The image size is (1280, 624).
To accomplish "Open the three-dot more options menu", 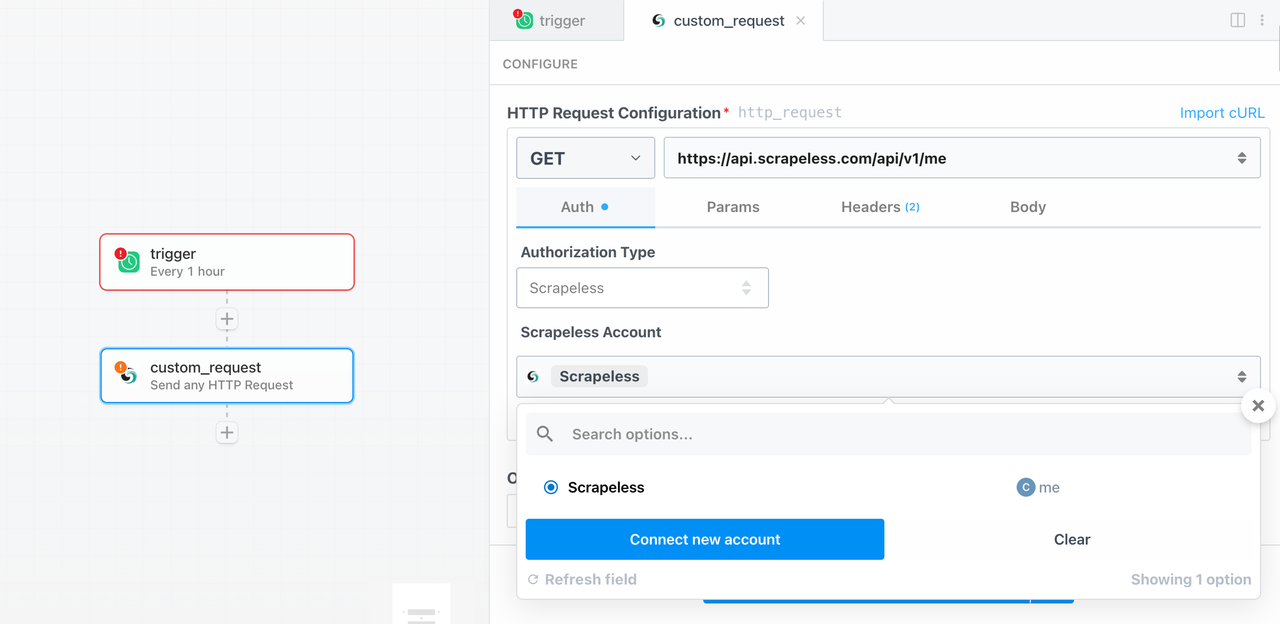I will (1262, 20).
